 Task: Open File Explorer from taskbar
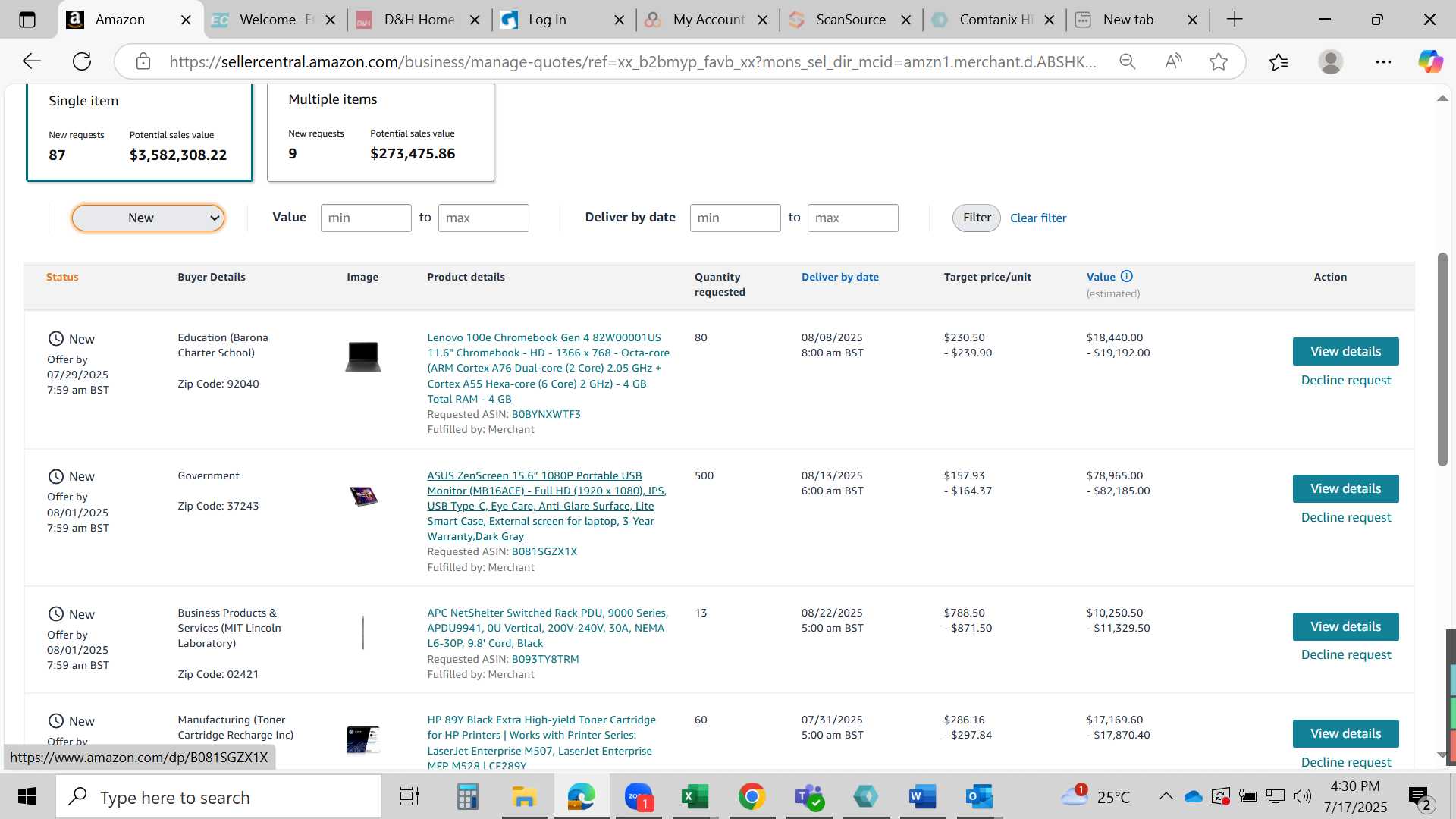tap(524, 797)
